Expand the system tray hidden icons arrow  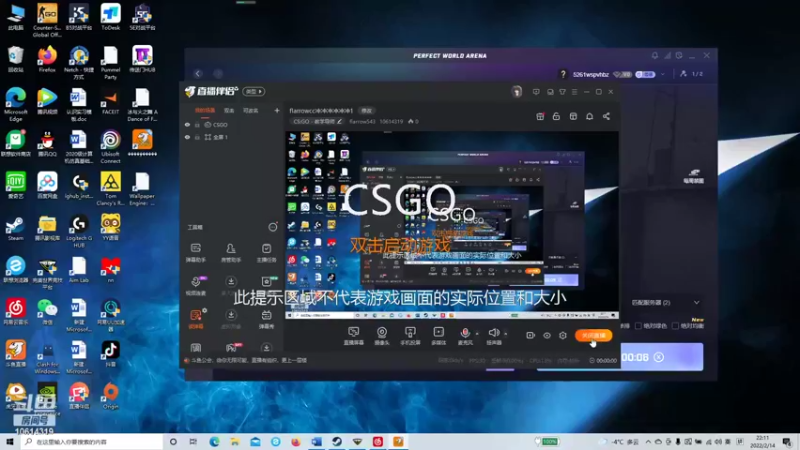click(648, 441)
